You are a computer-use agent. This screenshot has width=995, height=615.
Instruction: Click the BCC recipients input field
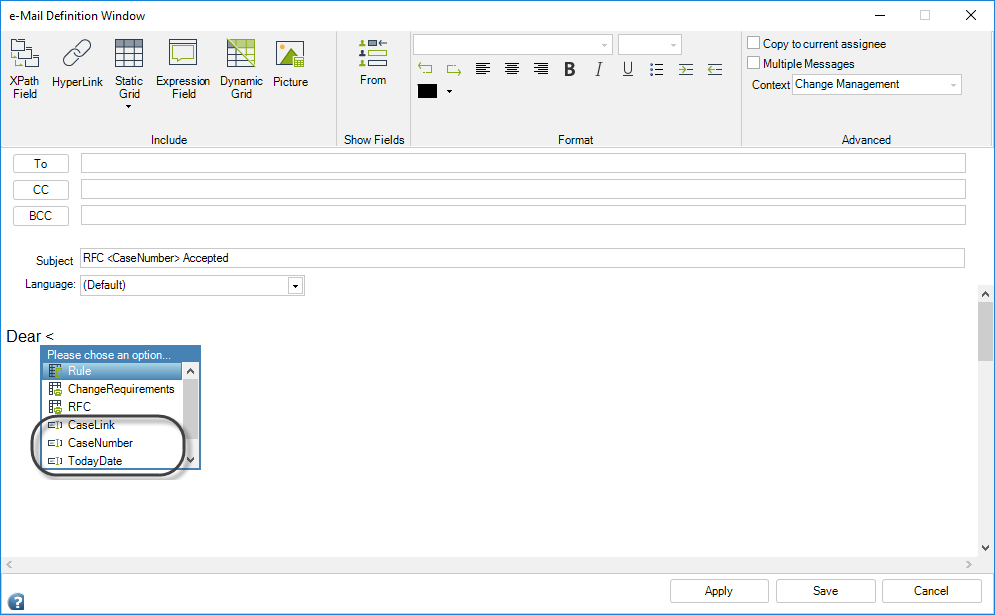(523, 215)
